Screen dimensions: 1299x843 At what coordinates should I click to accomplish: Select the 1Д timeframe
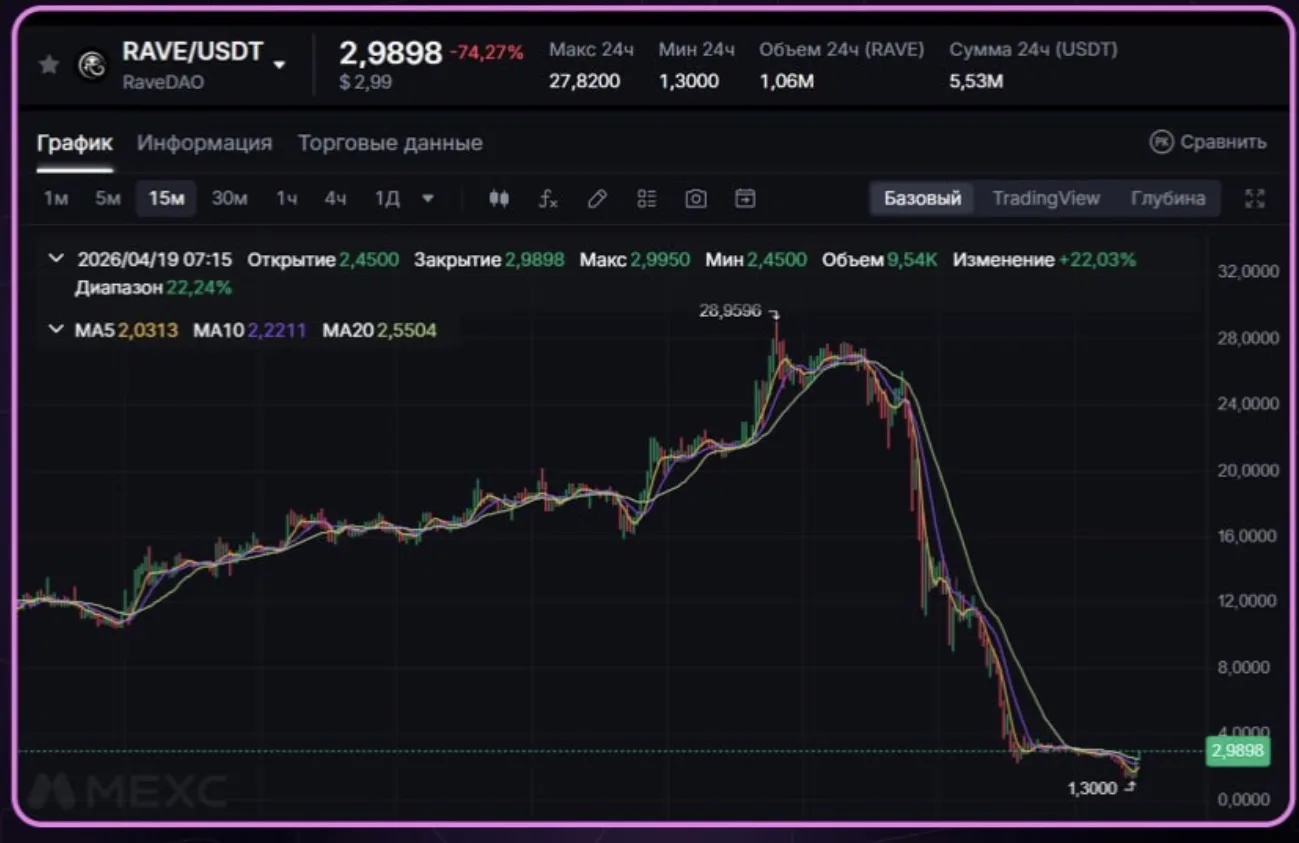click(387, 198)
